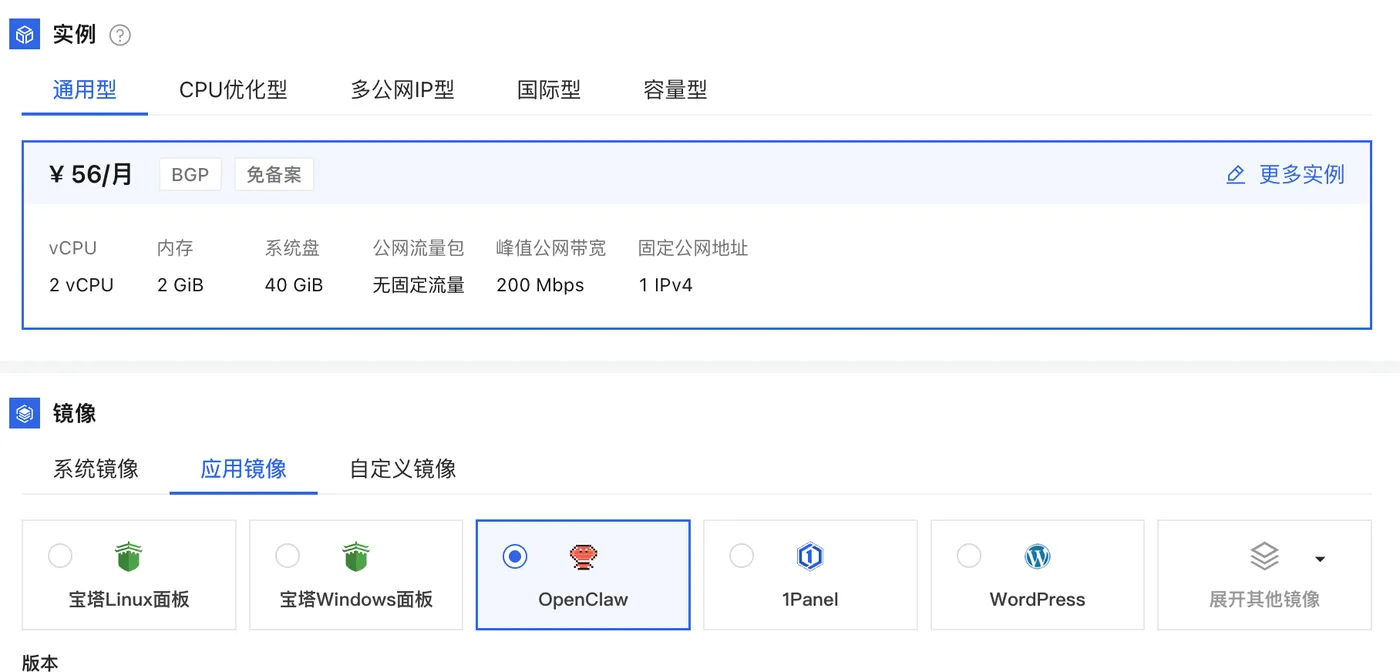Click the 实例 section cube icon
Image resolution: width=1400 pixels, height=672 pixels.
(x=24, y=34)
